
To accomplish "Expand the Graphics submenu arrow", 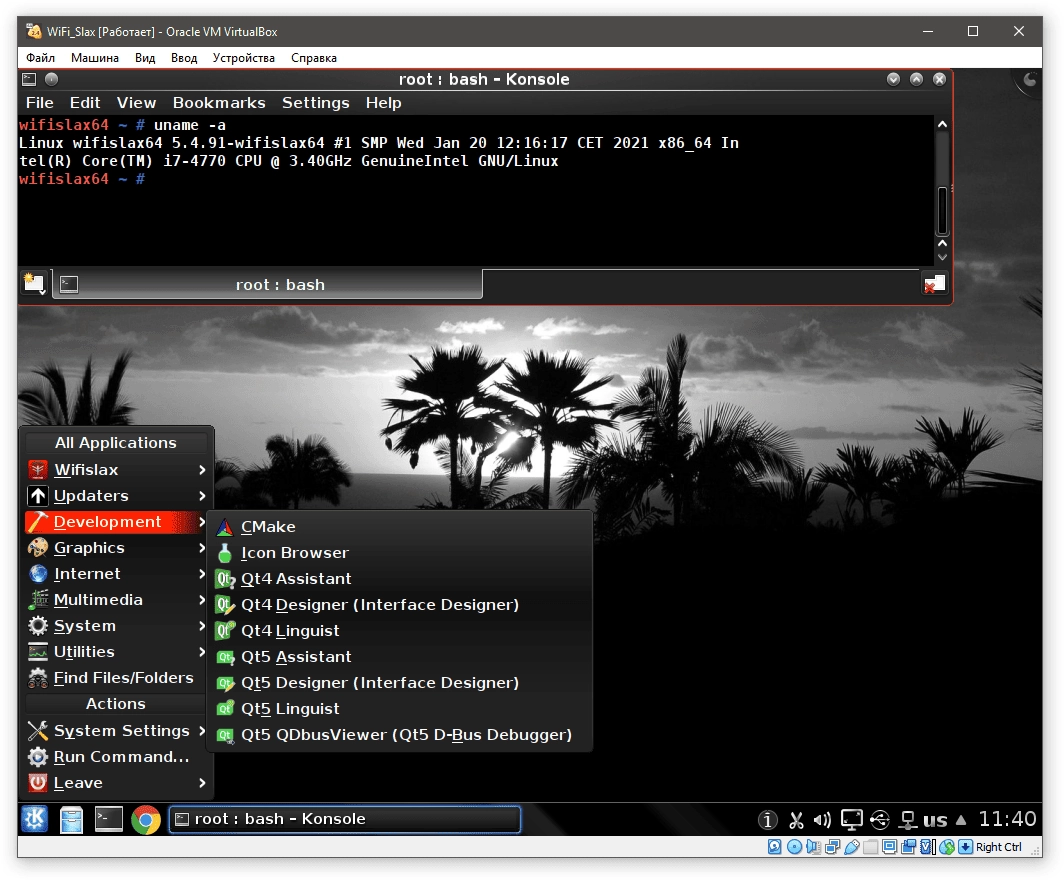I will click(x=202, y=548).
